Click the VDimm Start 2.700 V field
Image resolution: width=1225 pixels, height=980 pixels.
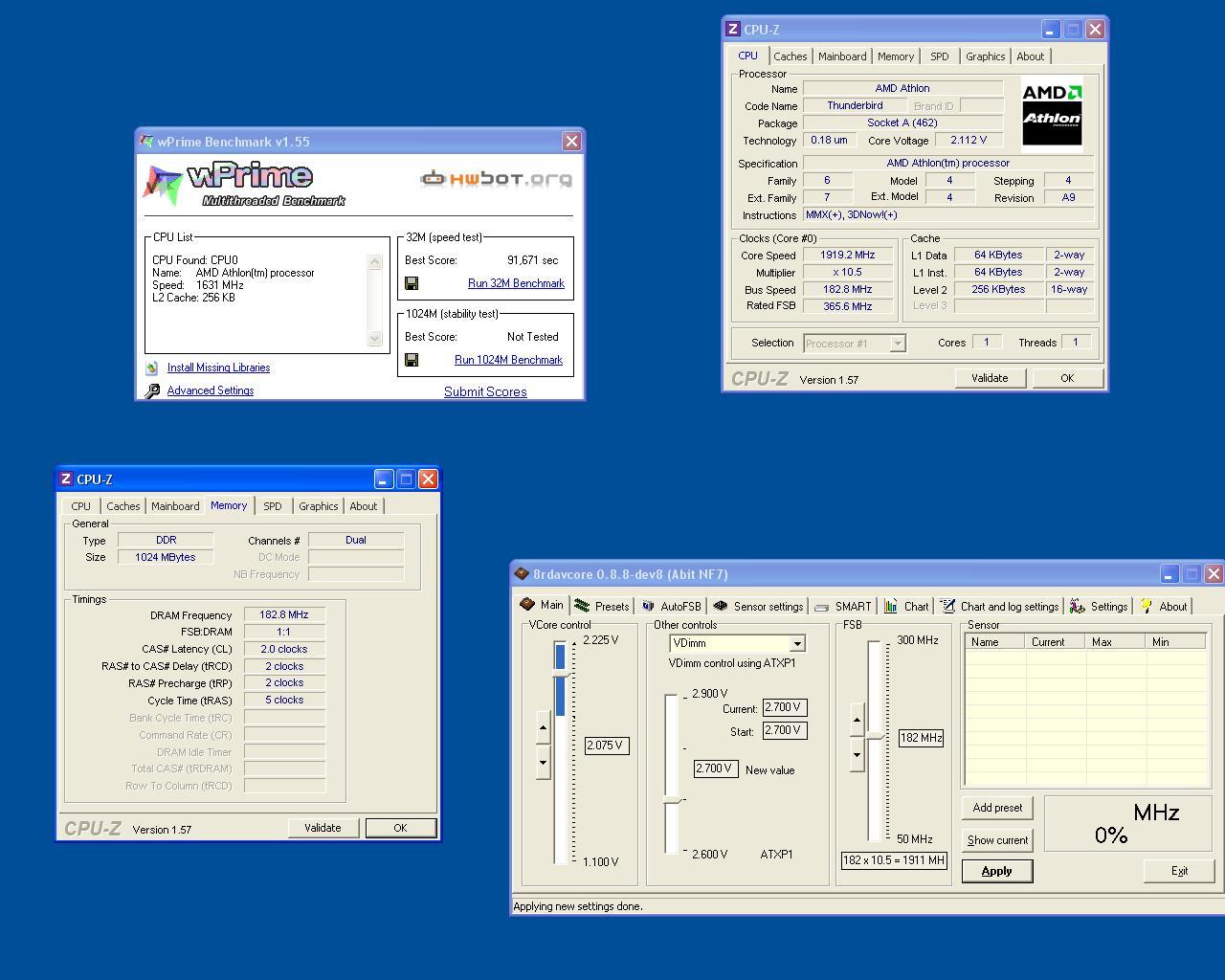(785, 730)
